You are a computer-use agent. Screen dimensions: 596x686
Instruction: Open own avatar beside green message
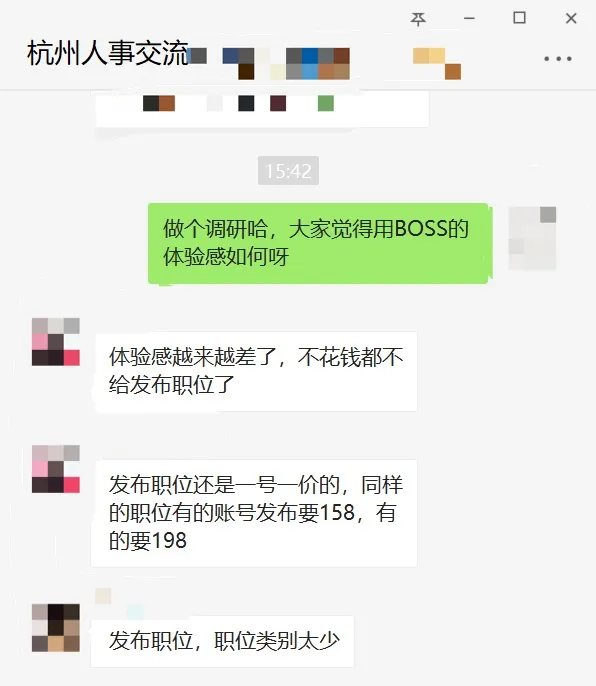click(532, 238)
